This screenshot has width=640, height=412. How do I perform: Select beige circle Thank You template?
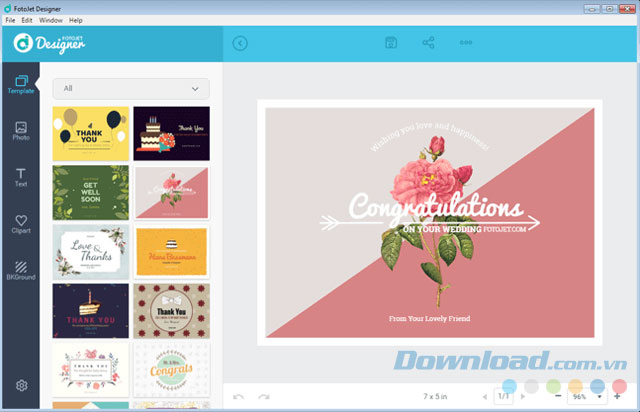click(x=171, y=311)
